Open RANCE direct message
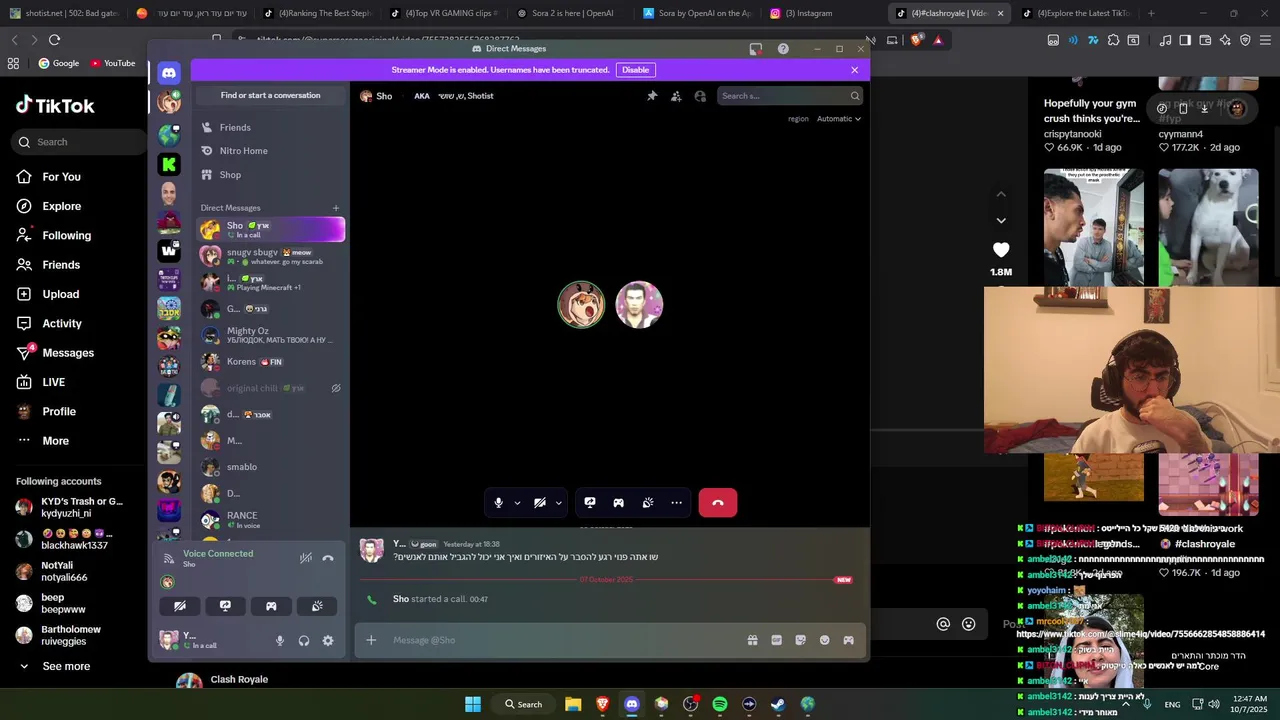 [x=270, y=520]
